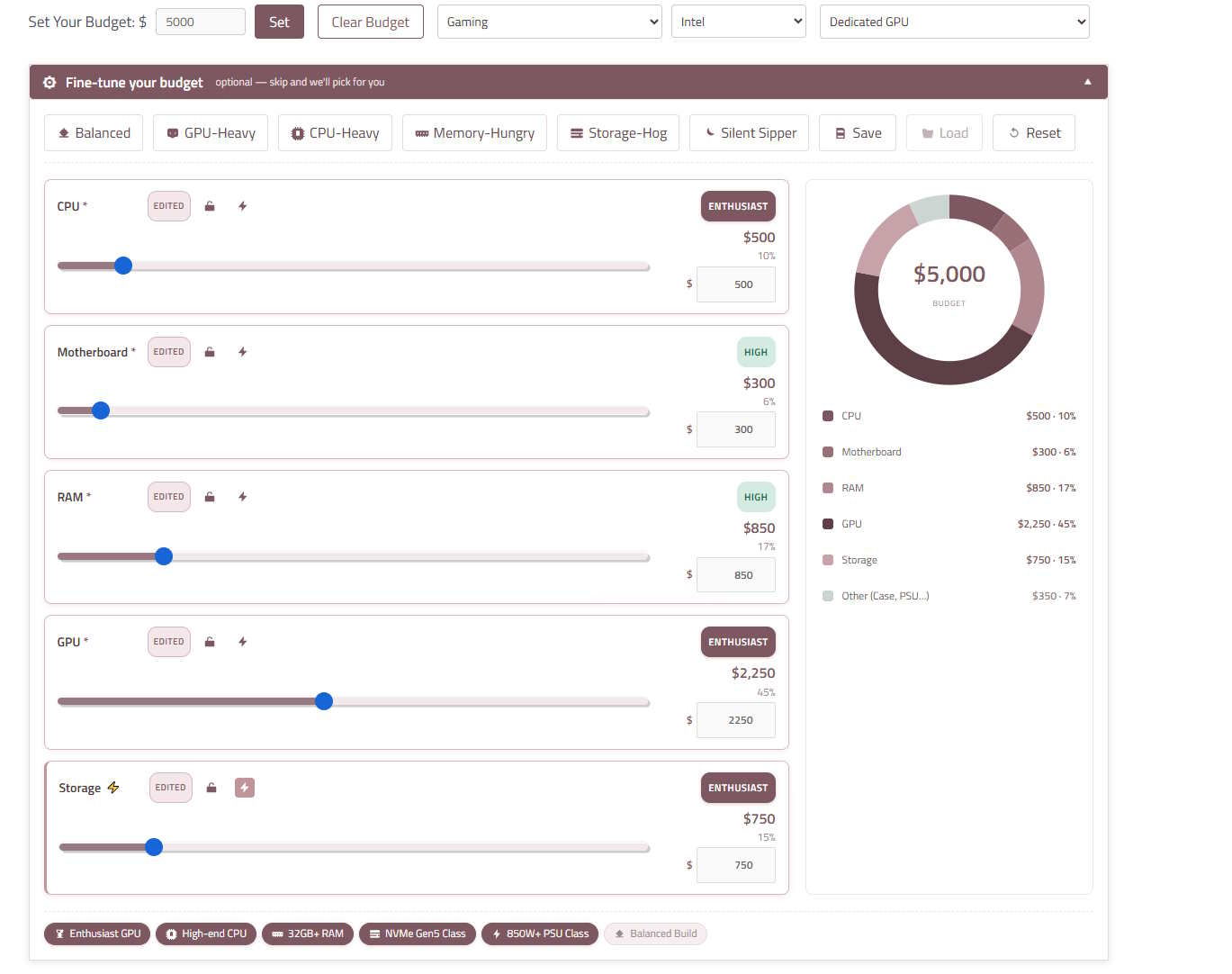The height and width of the screenshot is (974, 1232).
Task: Open the Intel brand dropdown
Action: [739, 22]
